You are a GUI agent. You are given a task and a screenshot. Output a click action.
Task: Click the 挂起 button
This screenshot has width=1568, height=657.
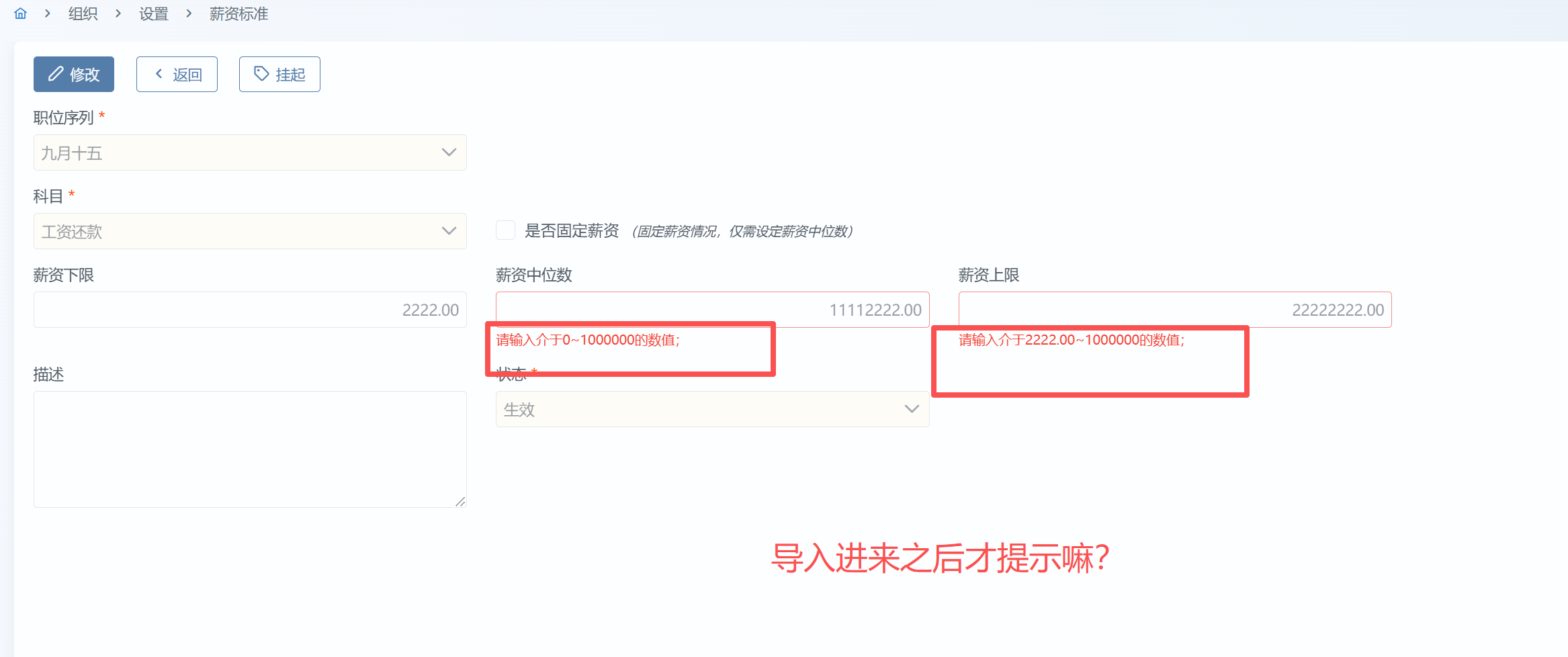click(279, 74)
